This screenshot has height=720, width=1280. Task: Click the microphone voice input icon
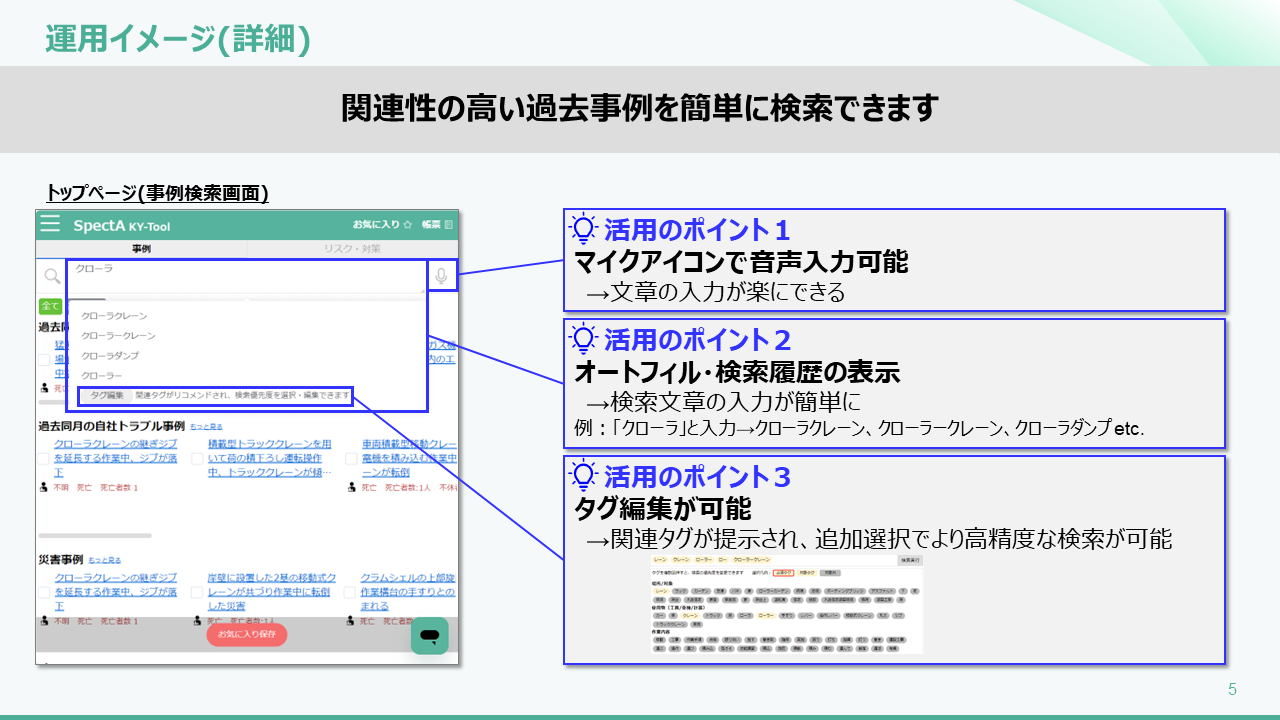441,276
